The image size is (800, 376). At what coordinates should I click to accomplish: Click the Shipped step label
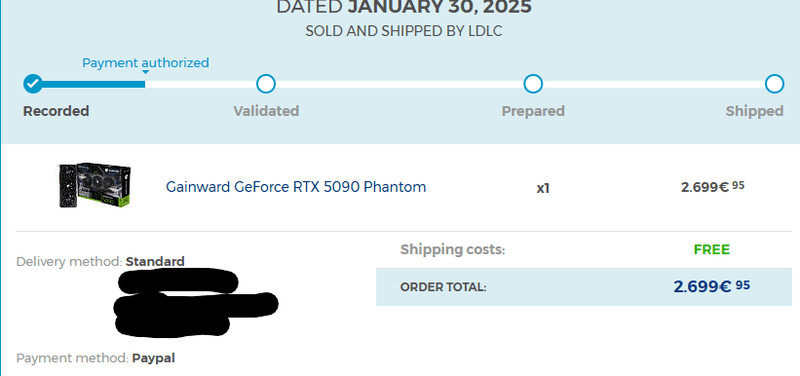[x=754, y=111]
